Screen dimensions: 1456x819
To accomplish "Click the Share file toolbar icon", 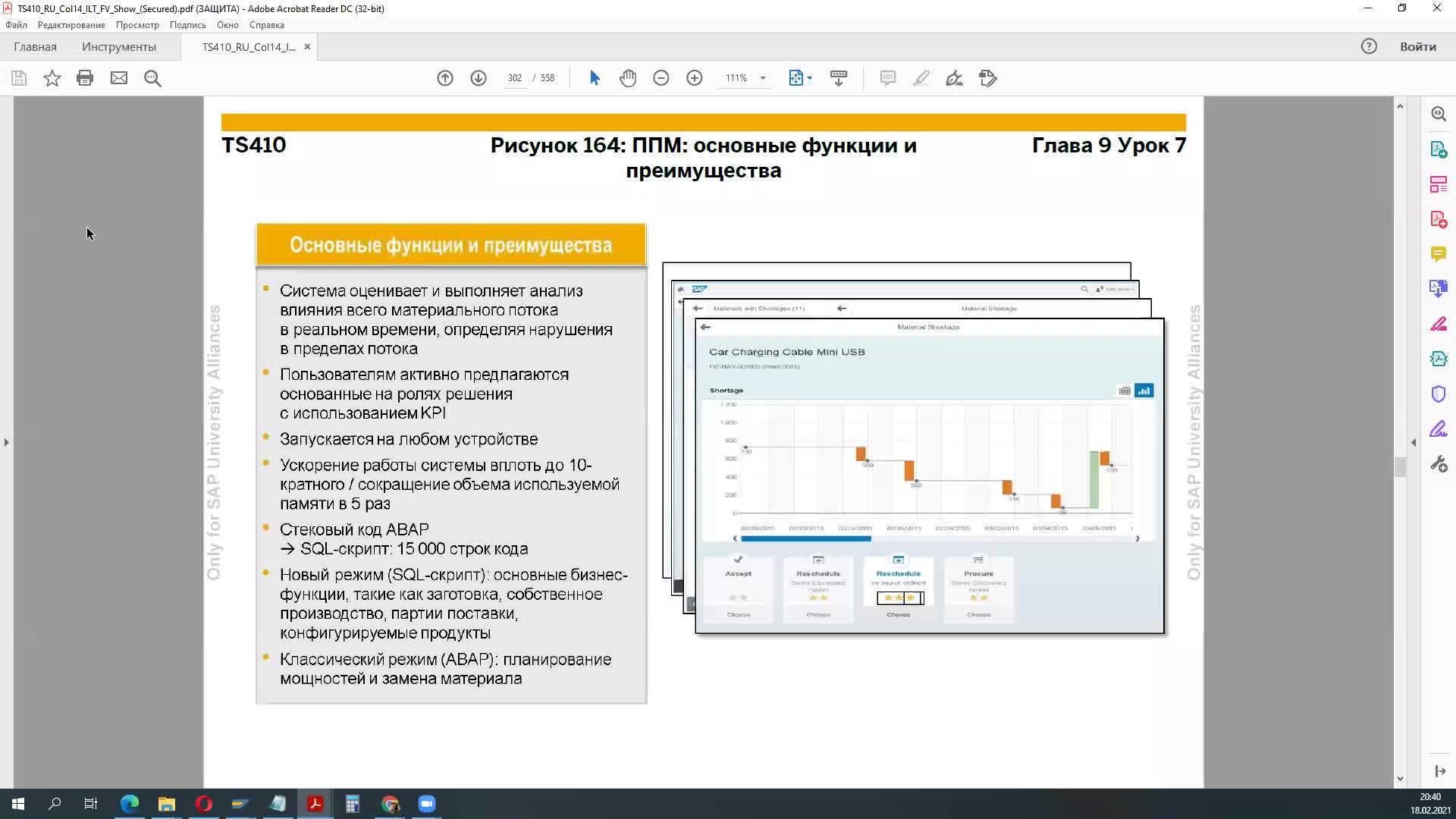I will coord(988,78).
